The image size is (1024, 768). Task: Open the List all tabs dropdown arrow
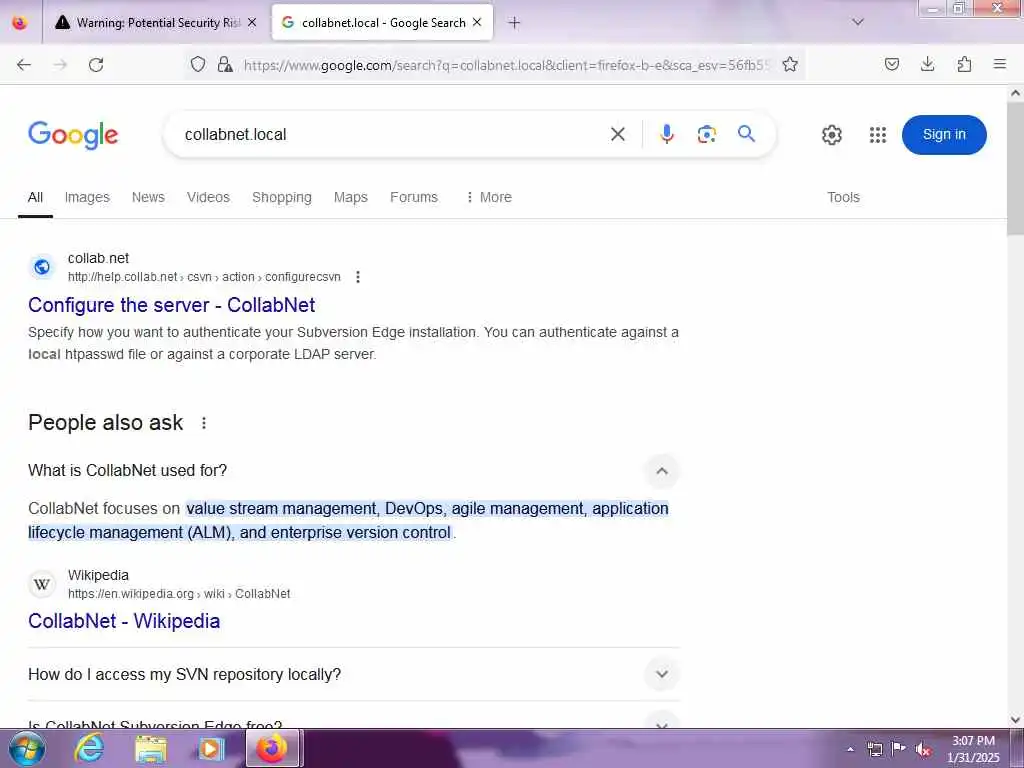coord(858,22)
